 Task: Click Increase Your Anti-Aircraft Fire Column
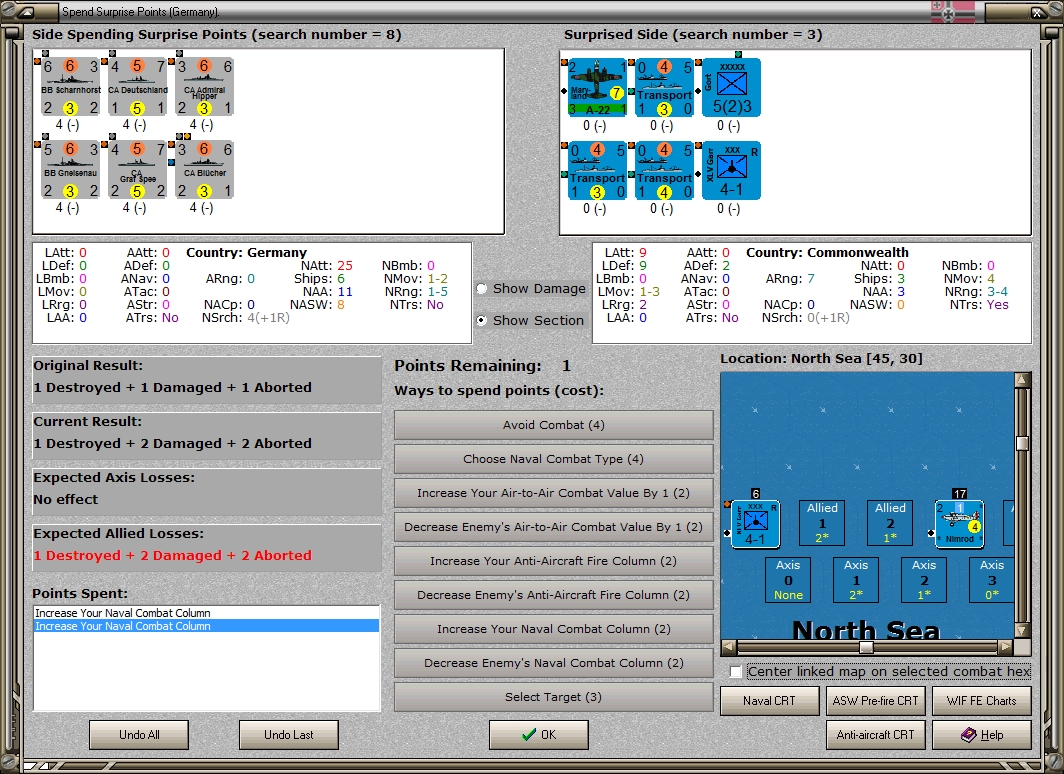click(x=554, y=561)
